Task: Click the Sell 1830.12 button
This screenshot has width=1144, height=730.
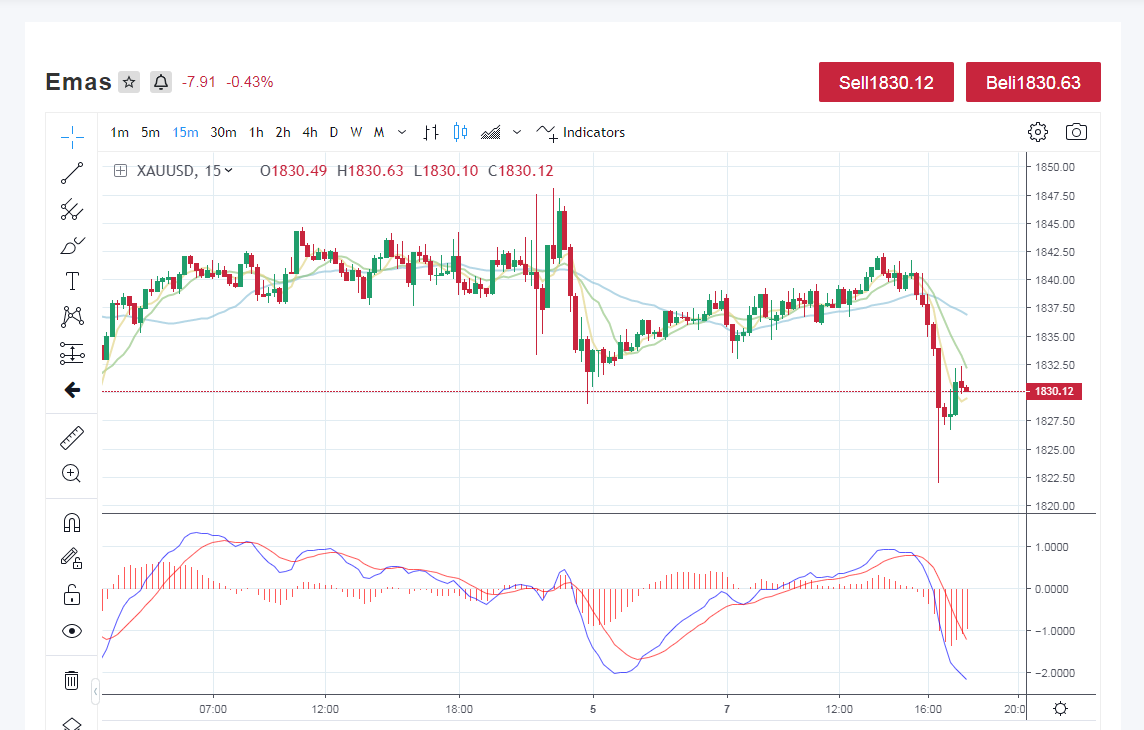Action: click(885, 82)
